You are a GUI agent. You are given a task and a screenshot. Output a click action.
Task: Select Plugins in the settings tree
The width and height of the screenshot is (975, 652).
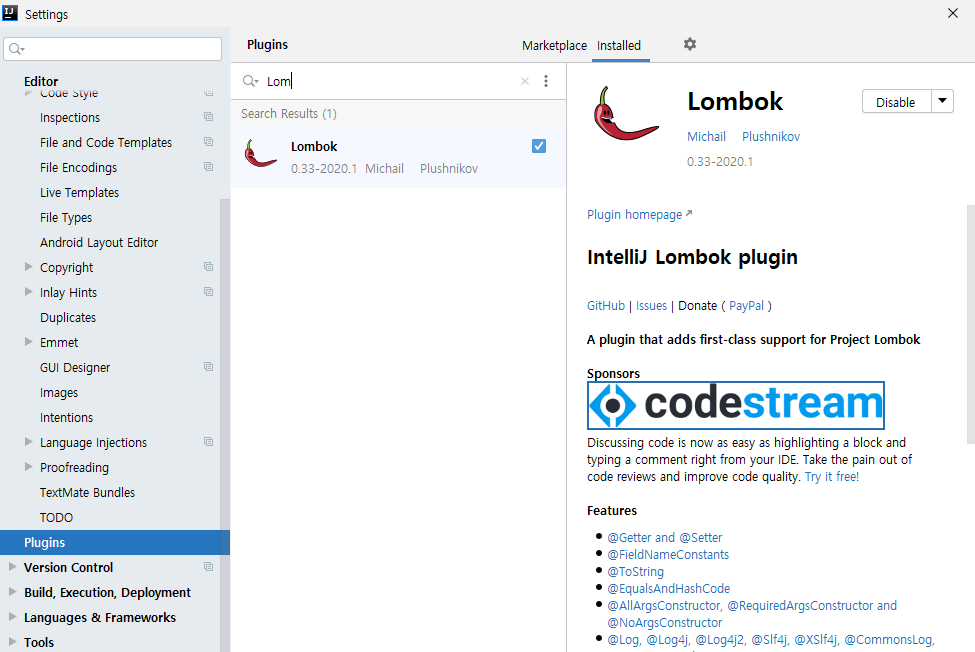tap(115, 543)
